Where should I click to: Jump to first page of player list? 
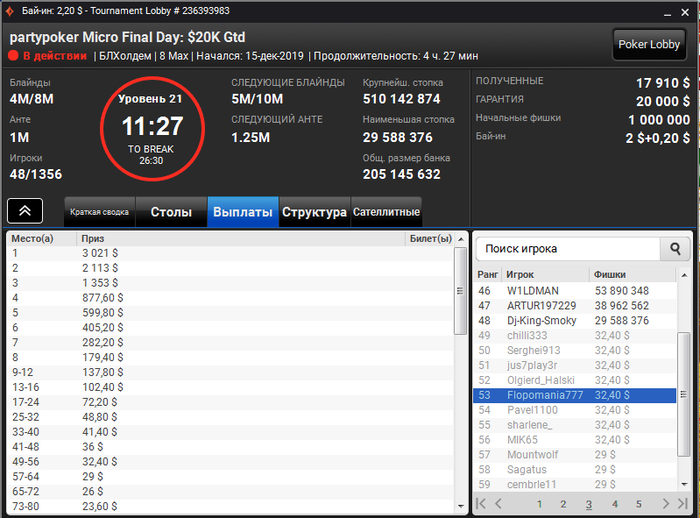point(481,504)
